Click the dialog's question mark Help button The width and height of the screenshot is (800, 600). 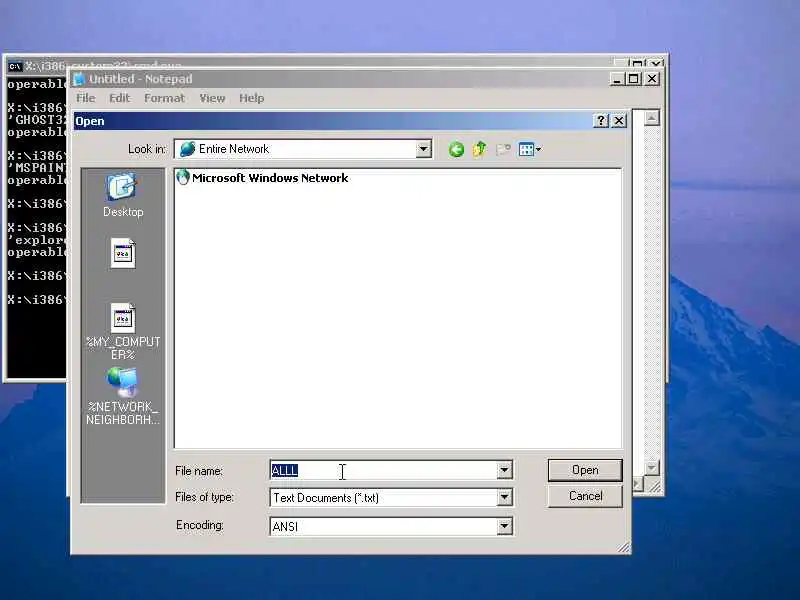[601, 120]
